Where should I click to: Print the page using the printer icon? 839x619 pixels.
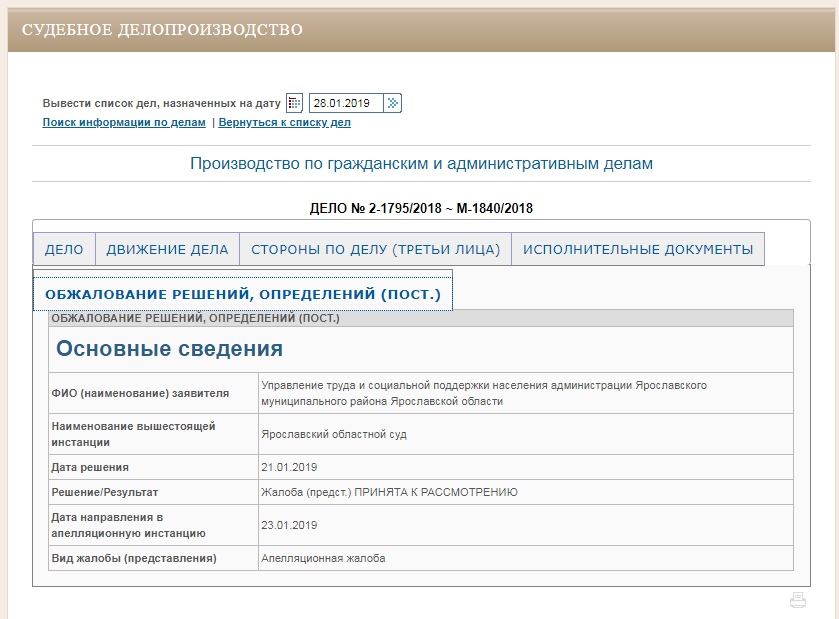pyautogui.click(x=797, y=600)
